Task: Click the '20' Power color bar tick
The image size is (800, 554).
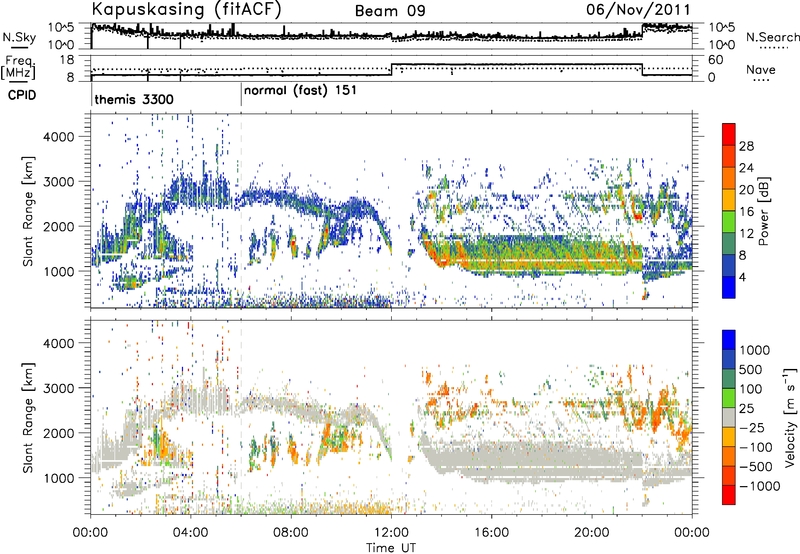Action: click(746, 190)
